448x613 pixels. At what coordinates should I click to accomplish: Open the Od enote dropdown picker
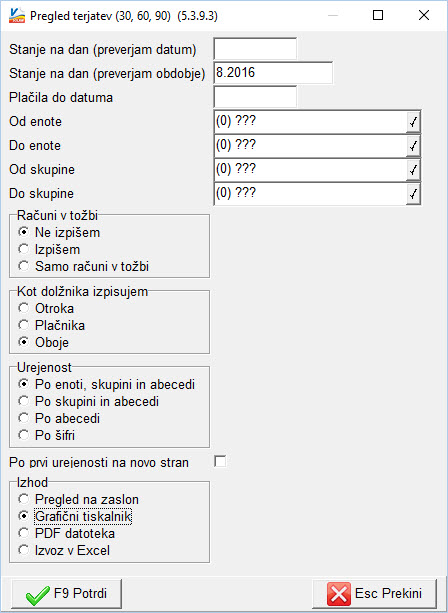[x=413, y=122]
